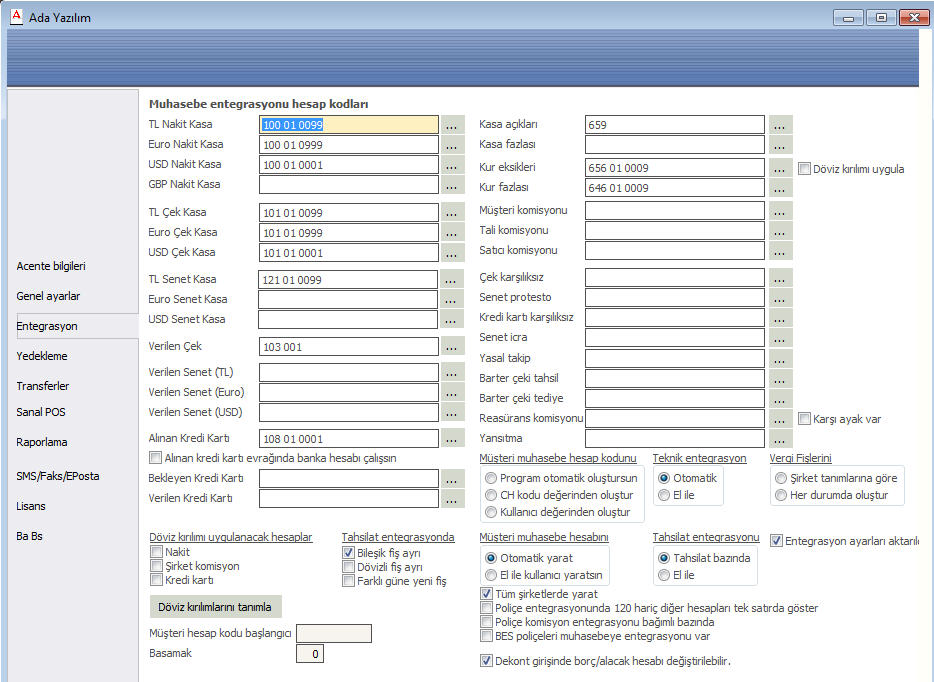Viewport: 934px width, 682px height.
Task: Open account picker for Kur eksikleri
Action: (780, 168)
